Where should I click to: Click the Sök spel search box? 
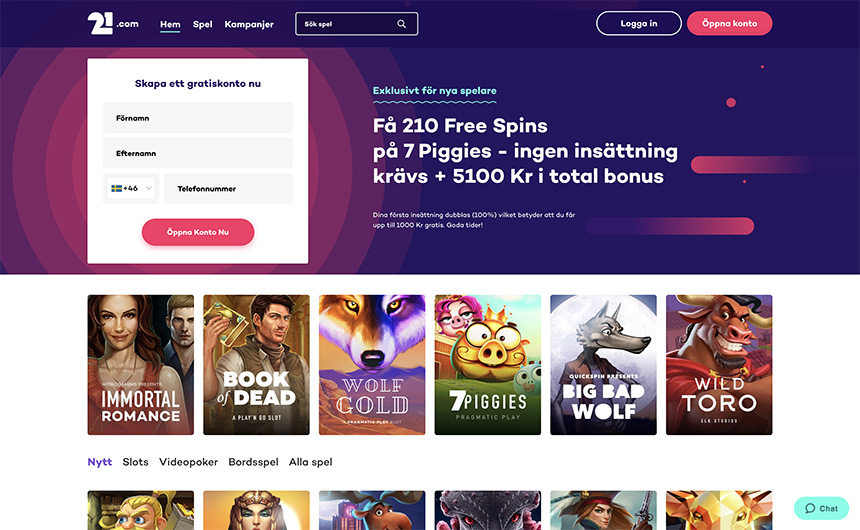tap(345, 24)
